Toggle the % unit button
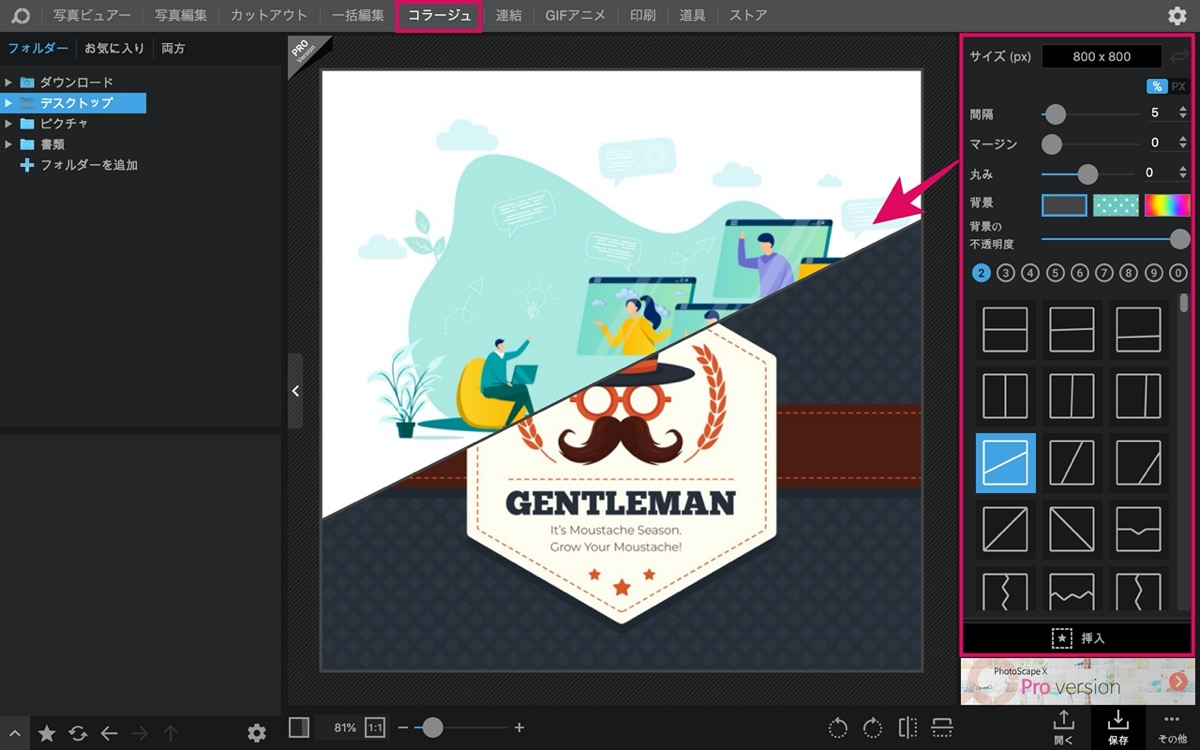 [1157, 87]
